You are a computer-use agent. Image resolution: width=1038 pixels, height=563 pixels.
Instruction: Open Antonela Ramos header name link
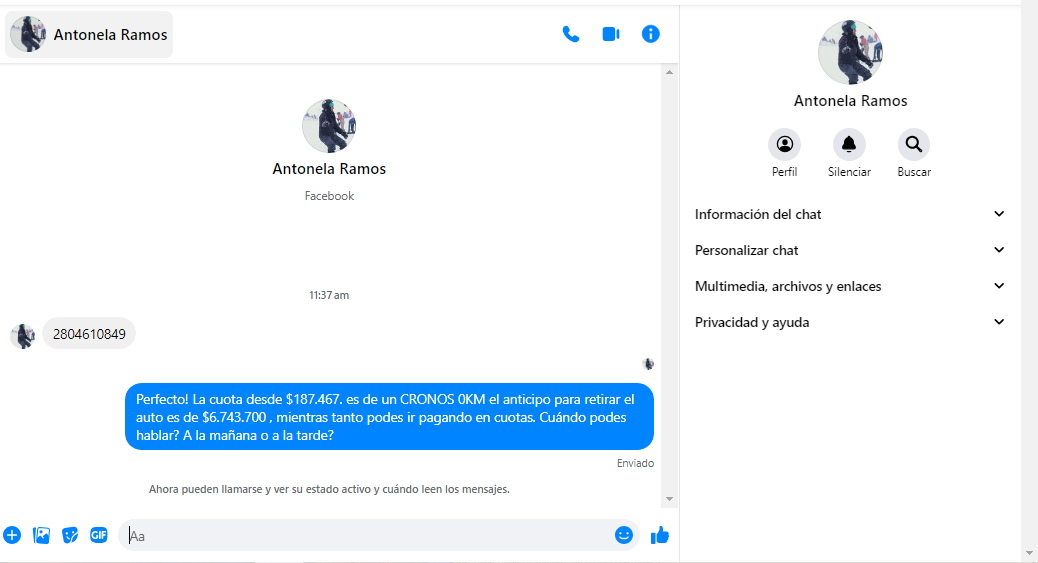tap(110, 35)
